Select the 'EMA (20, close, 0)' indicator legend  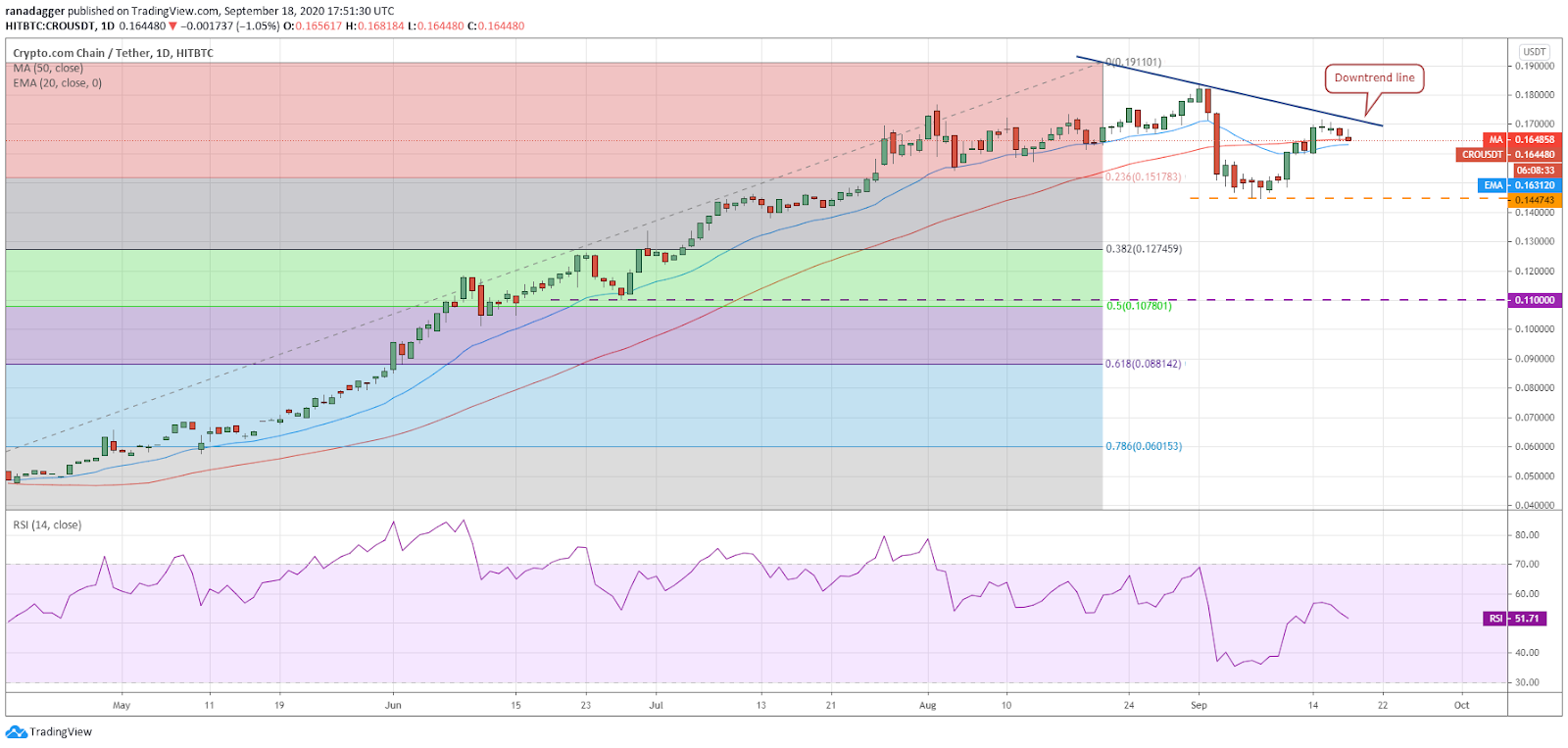(x=58, y=83)
